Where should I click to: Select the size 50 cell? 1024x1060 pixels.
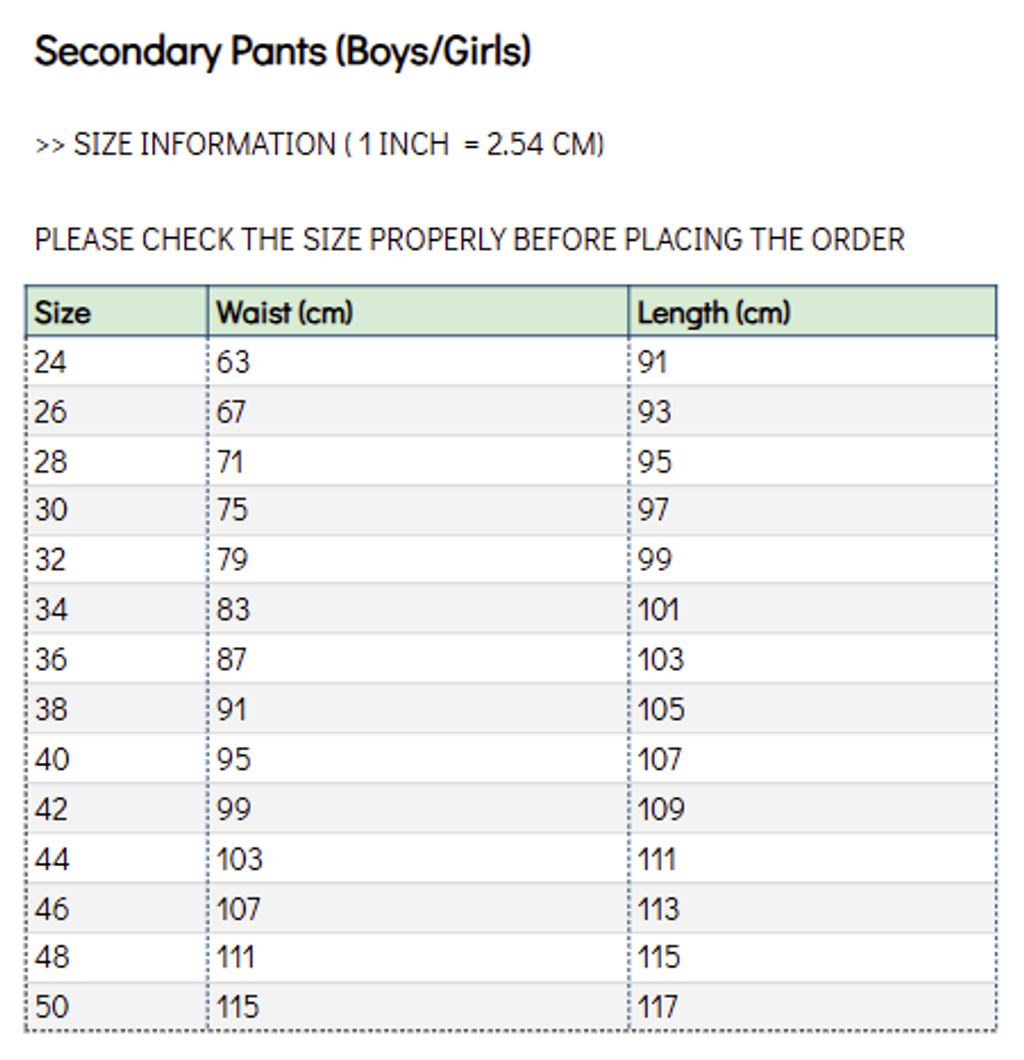pos(52,1006)
